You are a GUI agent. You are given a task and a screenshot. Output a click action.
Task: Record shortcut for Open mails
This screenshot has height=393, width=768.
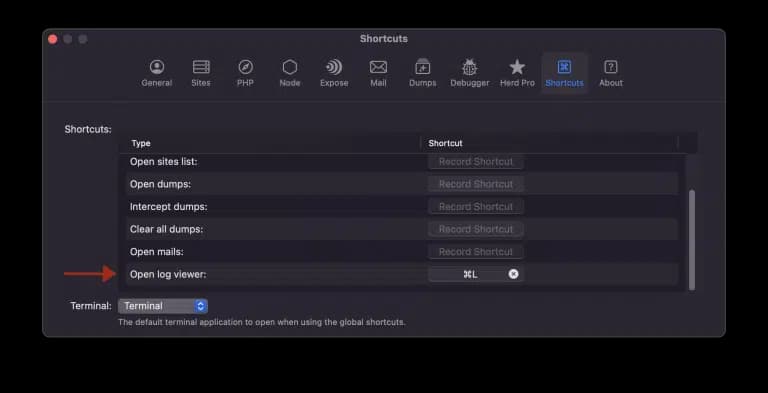coord(476,252)
